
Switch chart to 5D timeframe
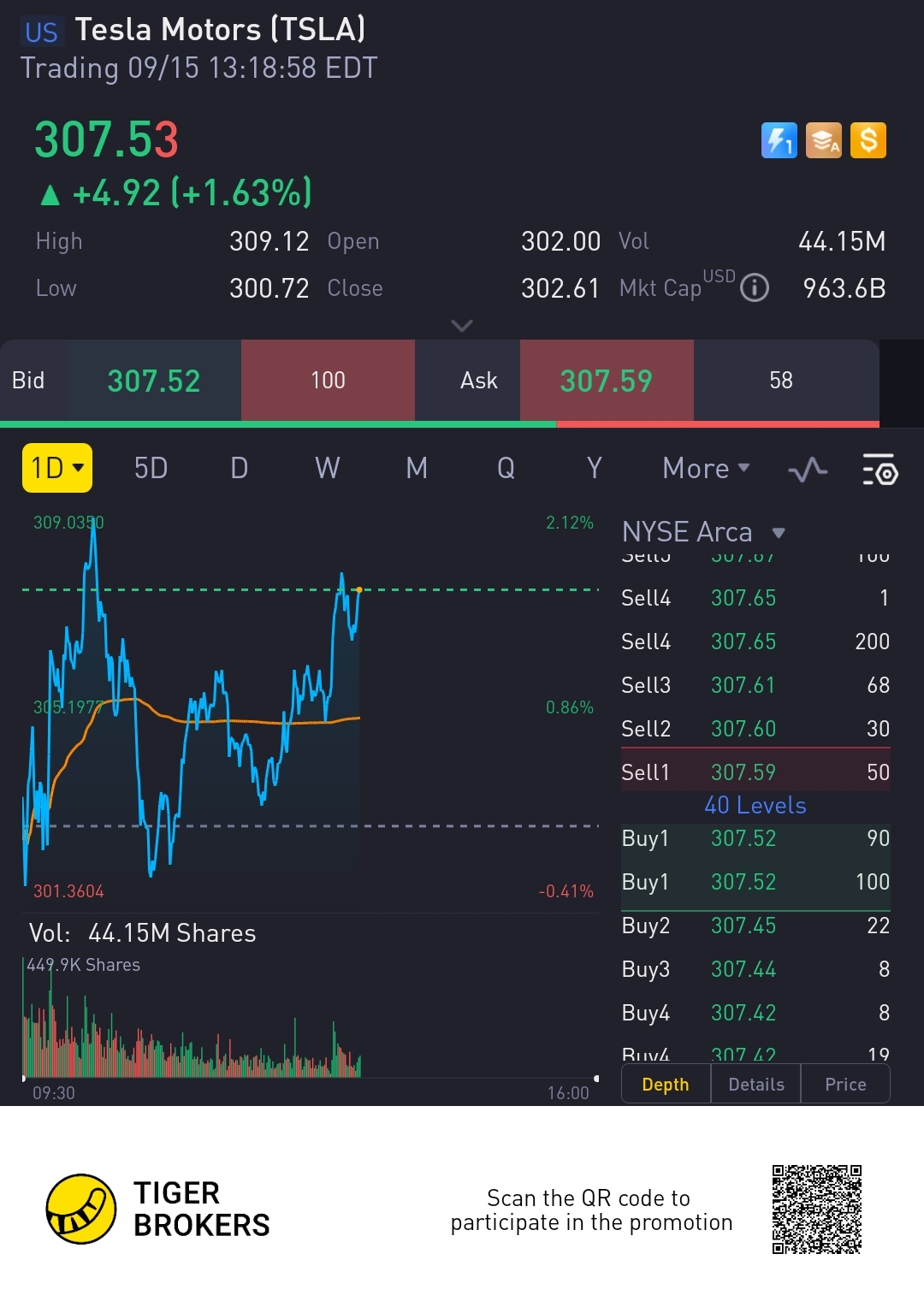tap(151, 468)
